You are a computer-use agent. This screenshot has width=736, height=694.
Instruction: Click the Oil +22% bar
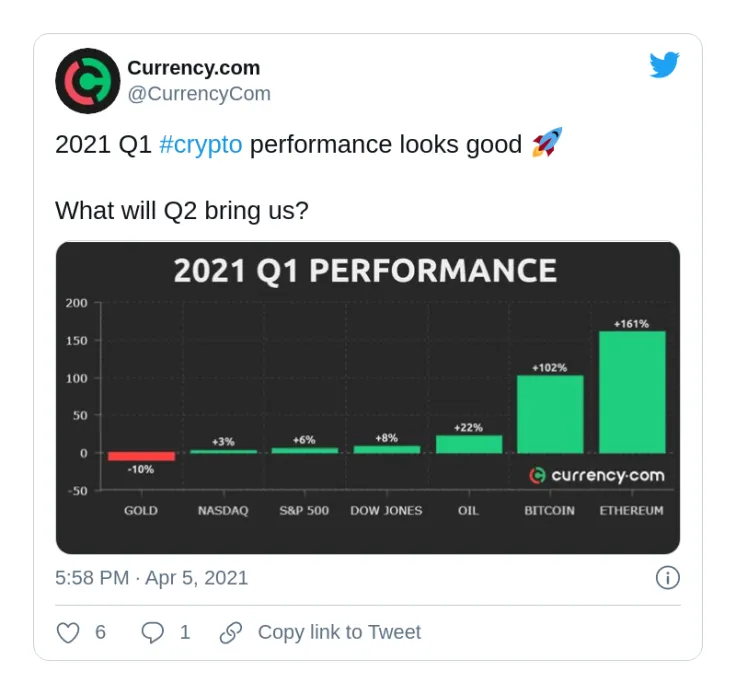[469, 444]
